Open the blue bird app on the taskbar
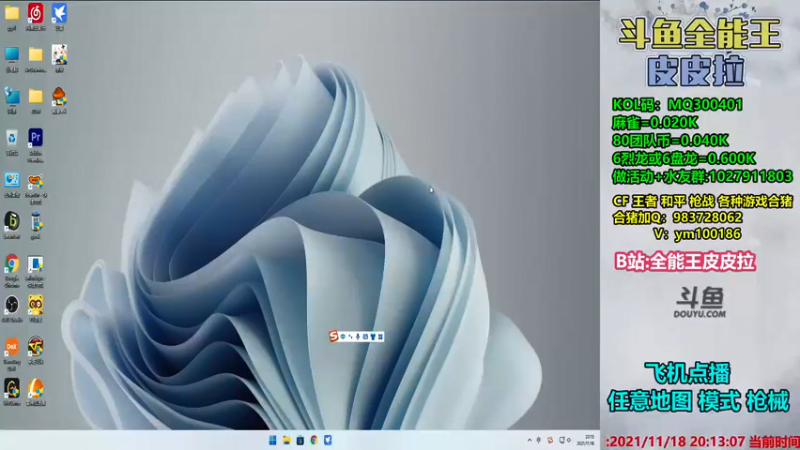Screen dimensions: 800x450 328,440
